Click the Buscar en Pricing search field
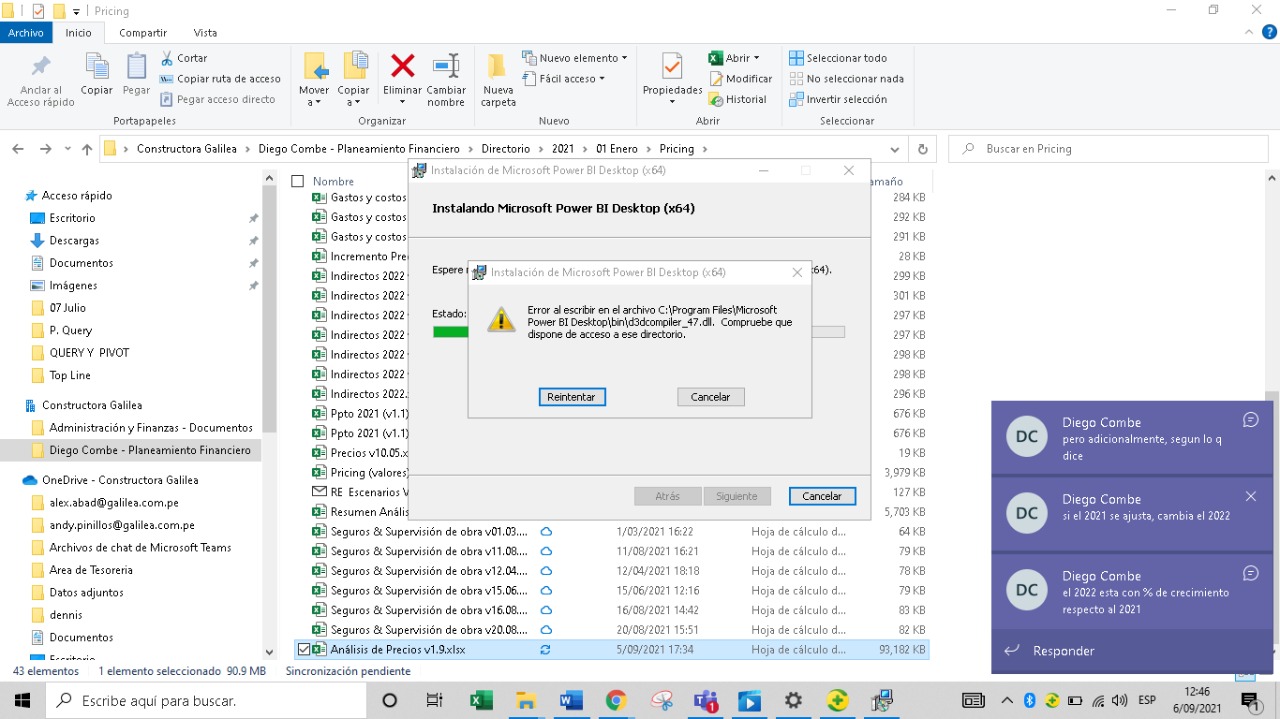1280x719 pixels. coord(1110,149)
